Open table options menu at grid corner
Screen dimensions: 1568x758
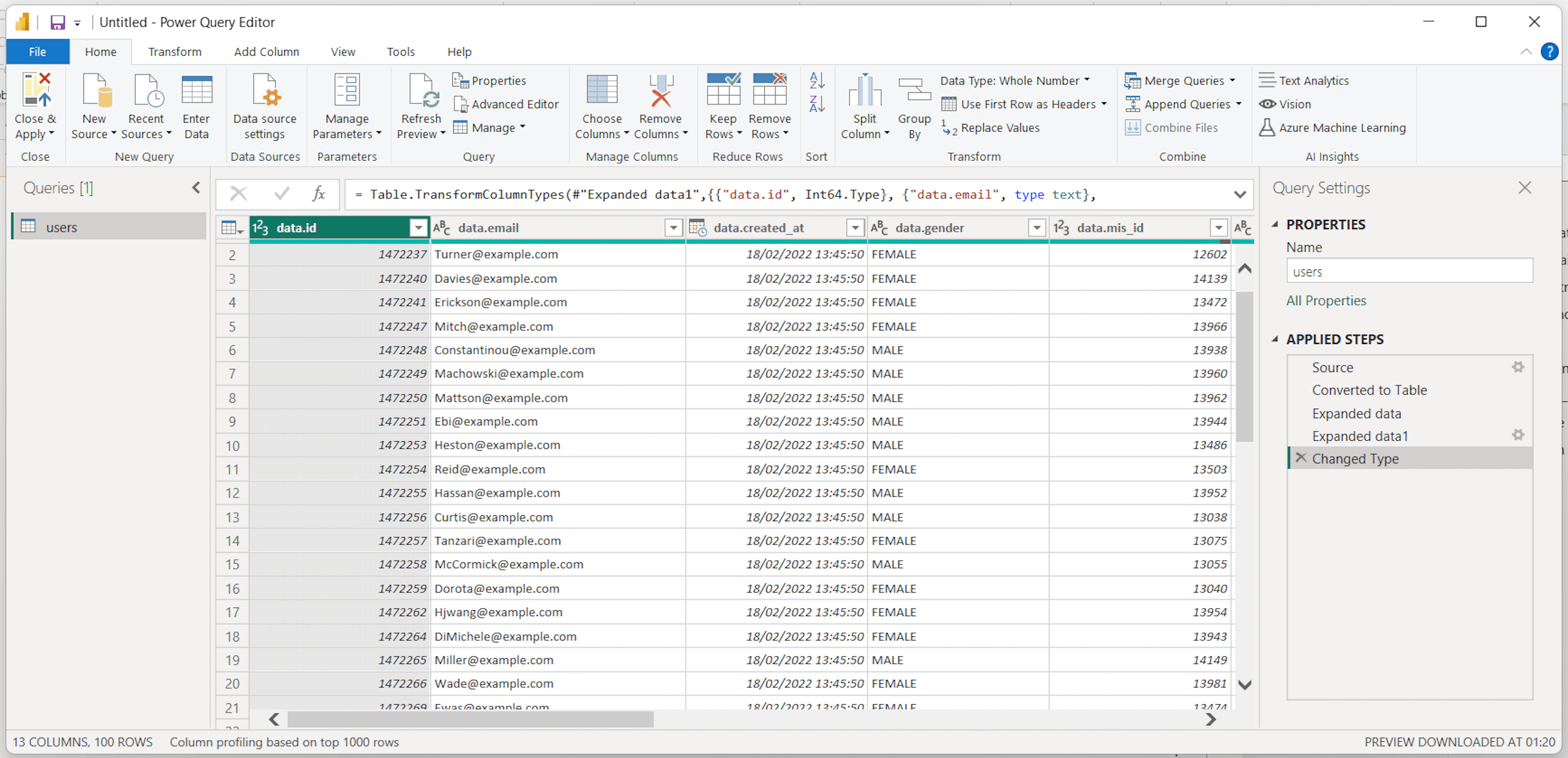tap(232, 228)
